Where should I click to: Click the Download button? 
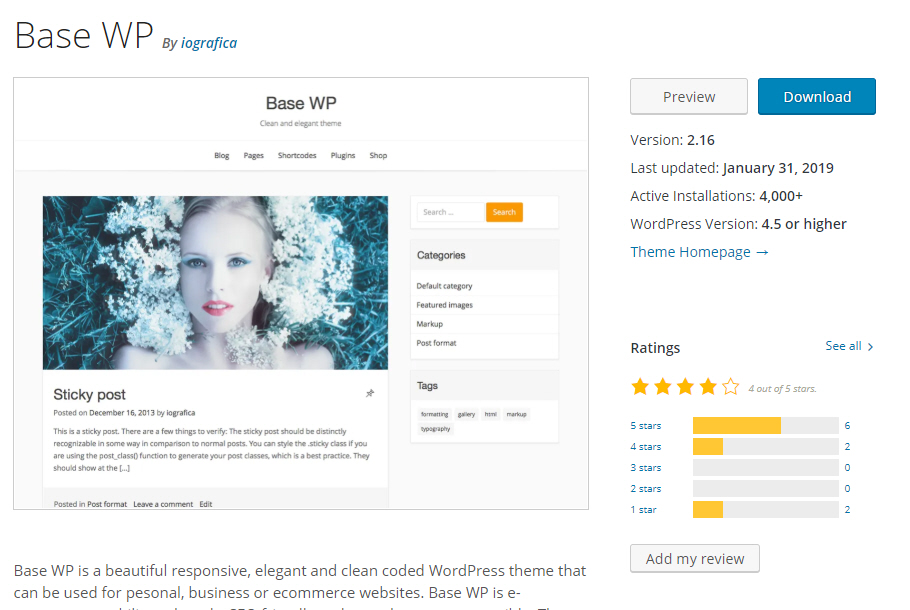click(x=817, y=96)
